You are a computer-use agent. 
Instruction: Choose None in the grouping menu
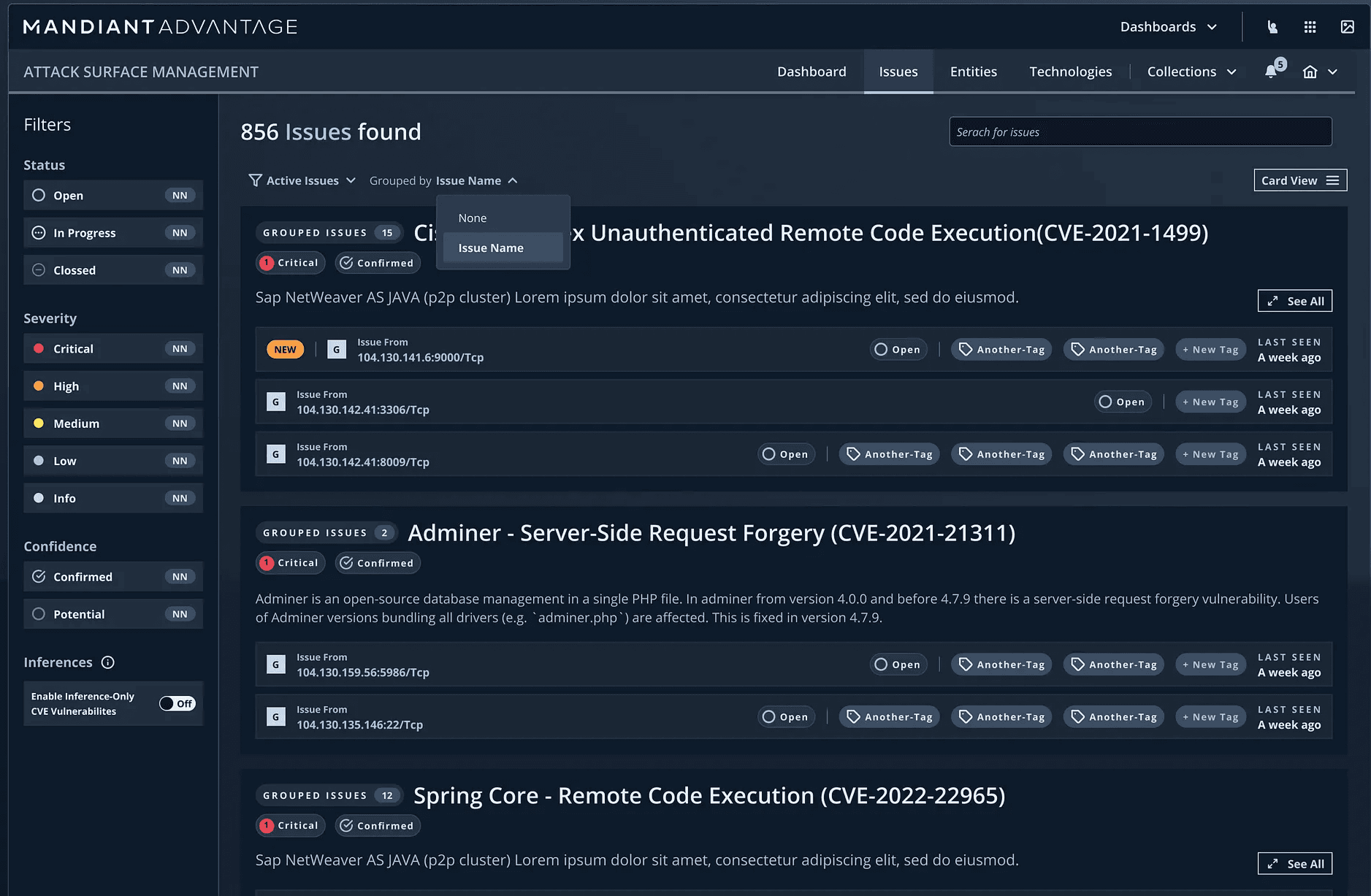coord(473,218)
